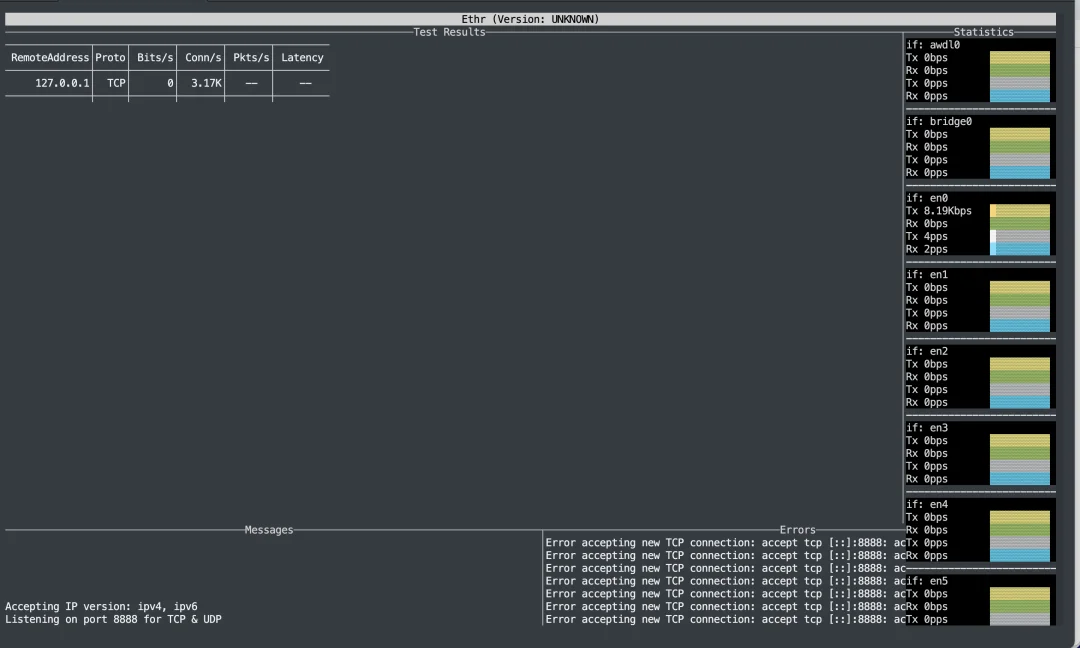The width and height of the screenshot is (1080, 648).
Task: Click the "Rx 0bps" value for en2
Action: [x=926, y=377]
